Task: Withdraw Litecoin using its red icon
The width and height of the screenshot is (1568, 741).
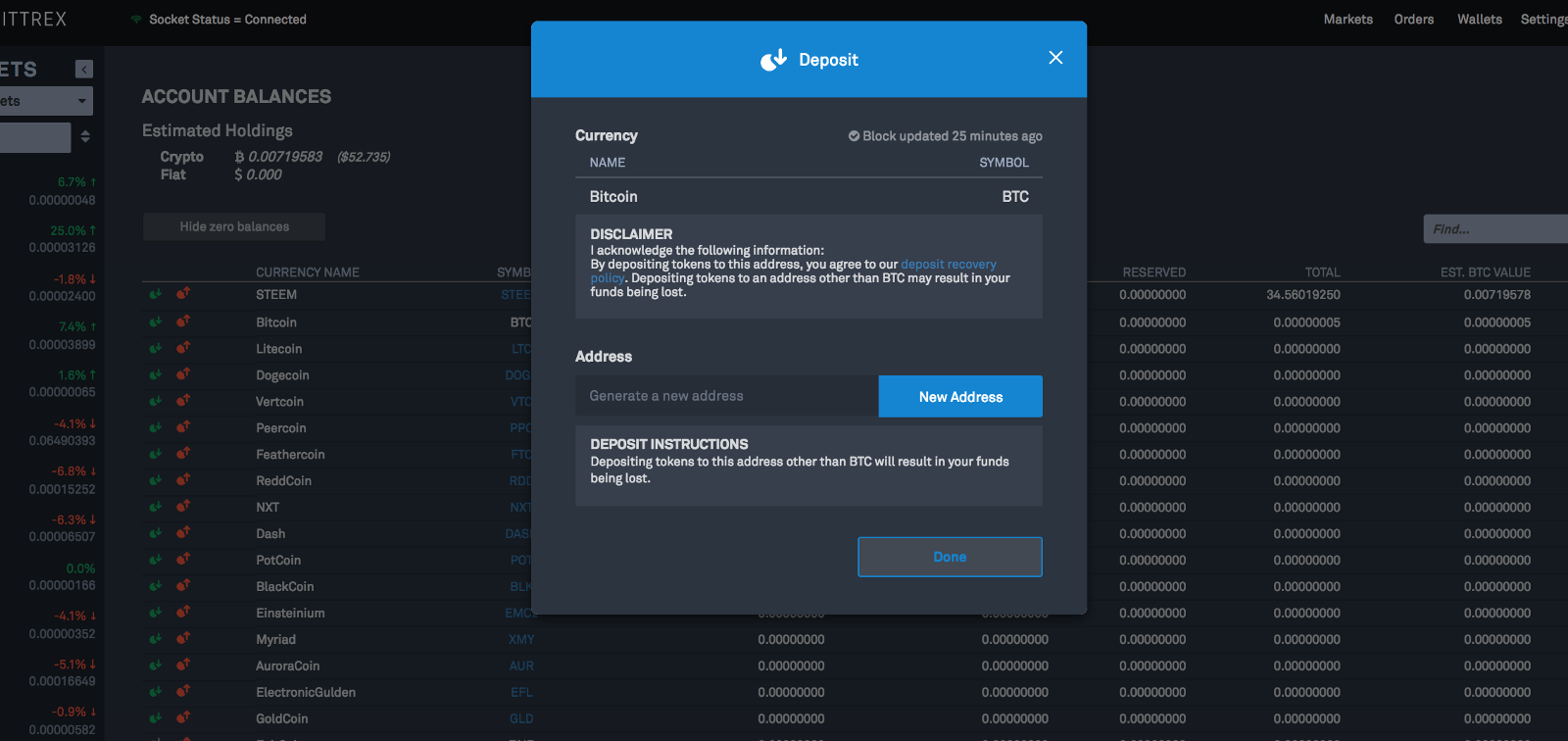Action: pos(183,347)
